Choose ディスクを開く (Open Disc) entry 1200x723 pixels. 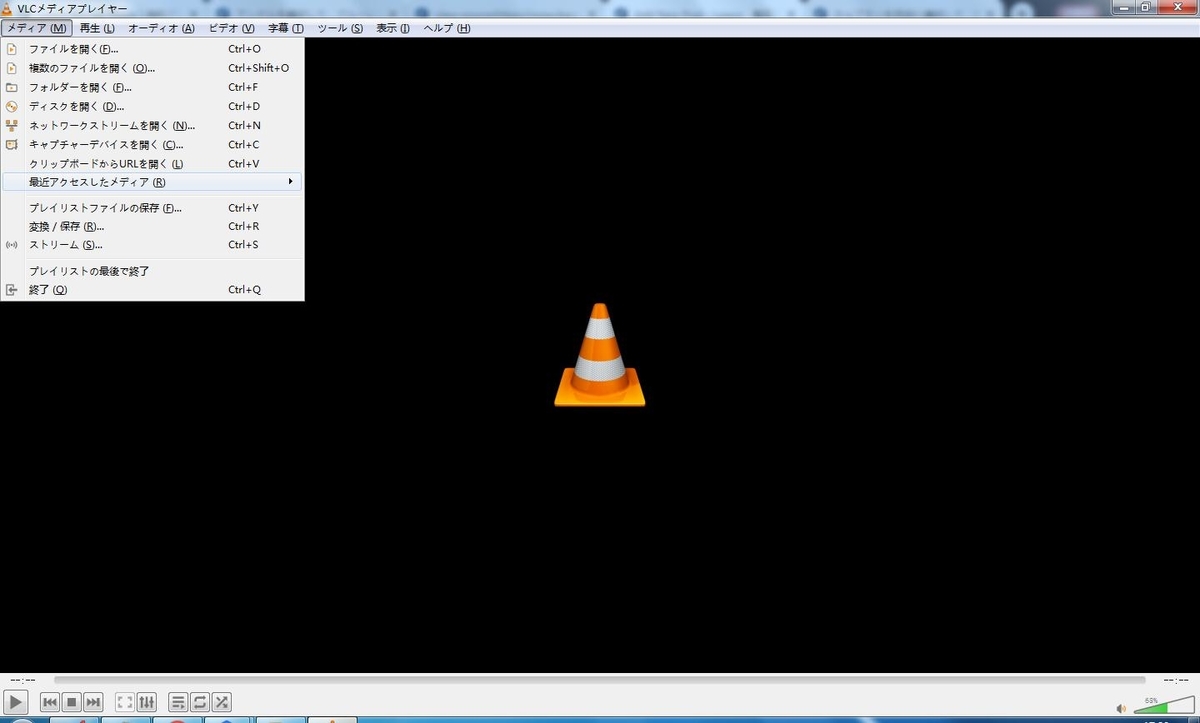click(152, 106)
